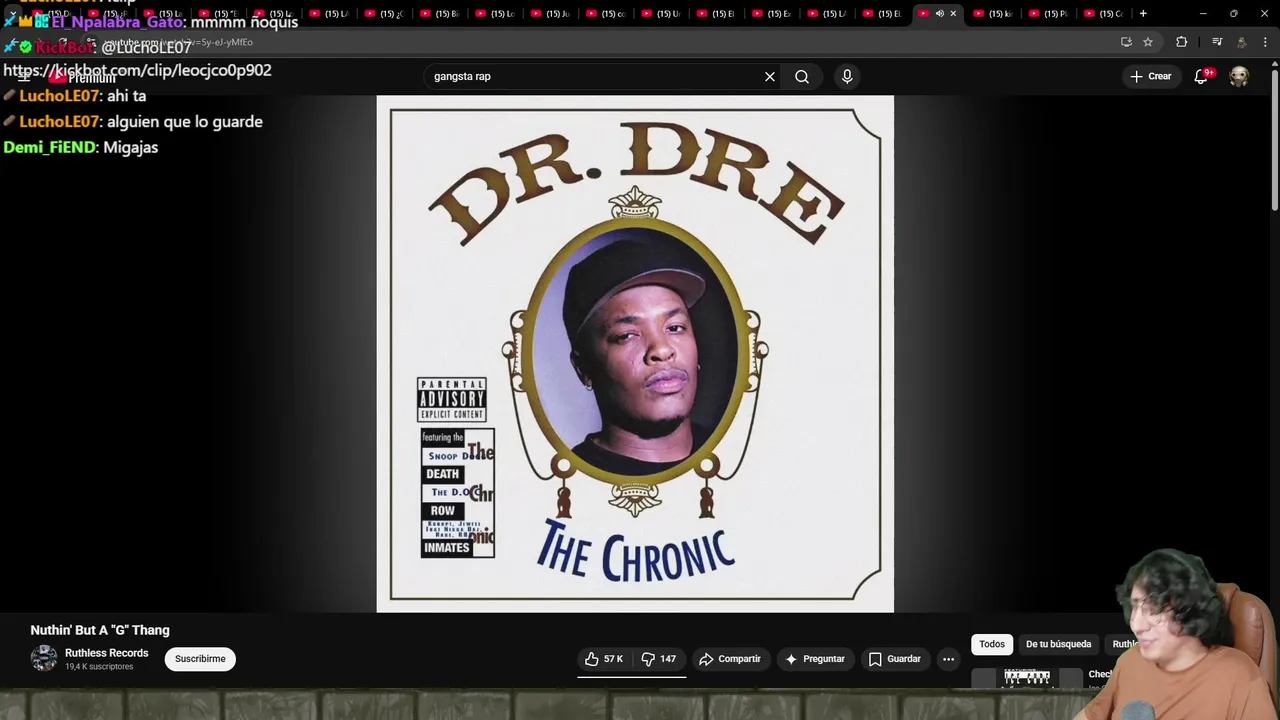Screen dimensions: 1280x720
Task: Switch to the "(15) Ex" browser tab
Action: click(770, 13)
